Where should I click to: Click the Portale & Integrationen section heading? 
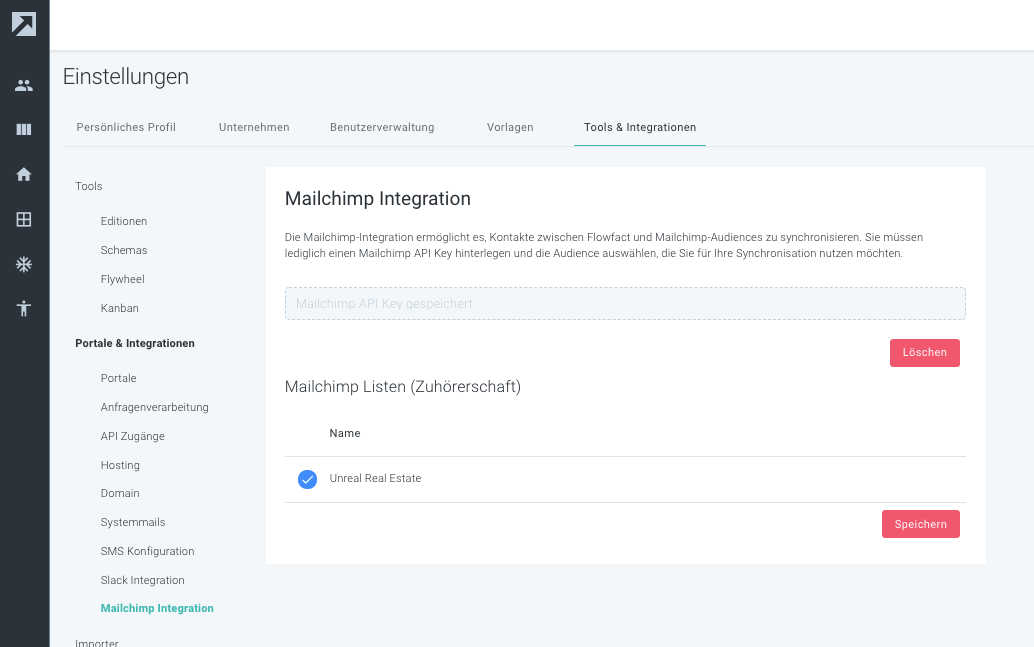click(135, 343)
